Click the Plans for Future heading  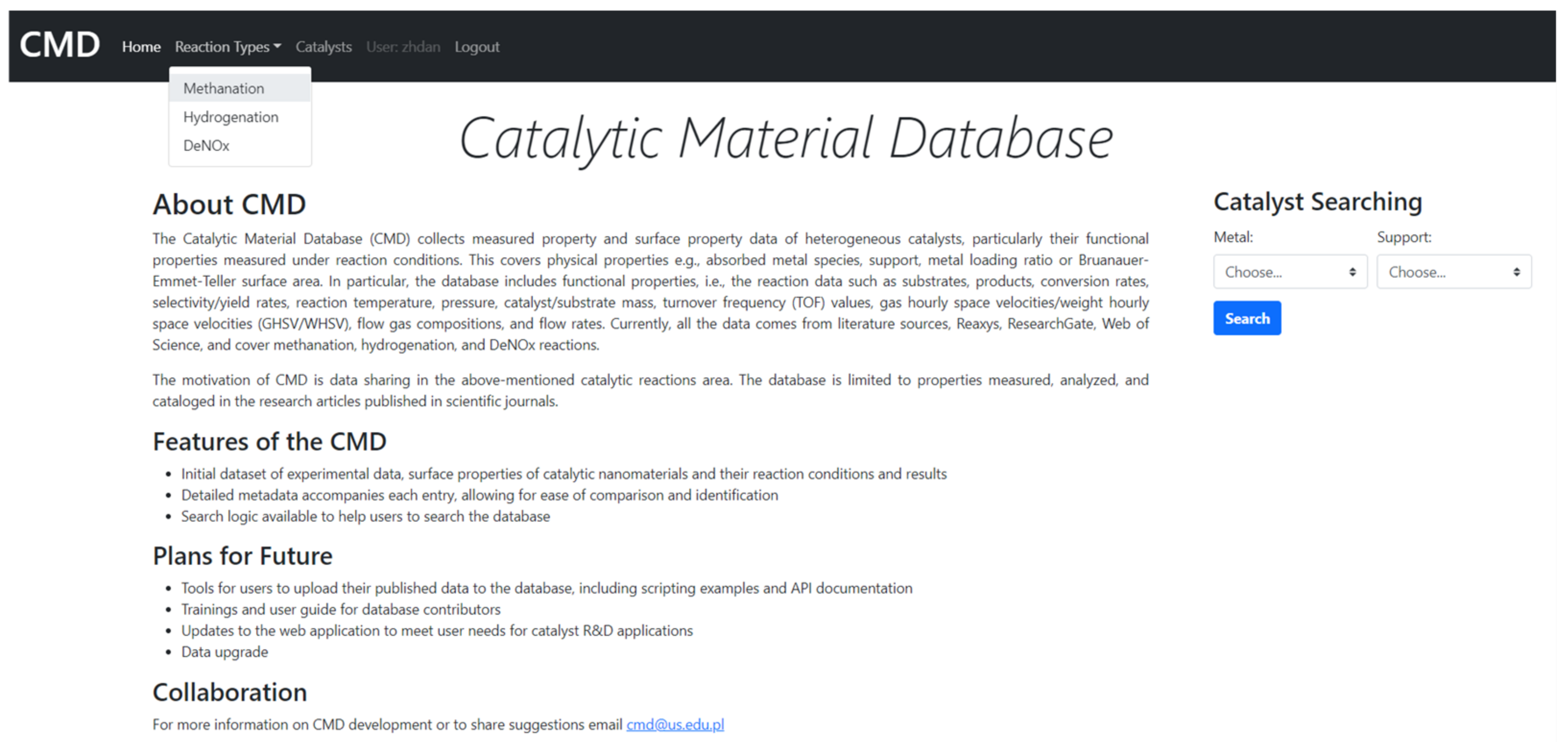(242, 556)
